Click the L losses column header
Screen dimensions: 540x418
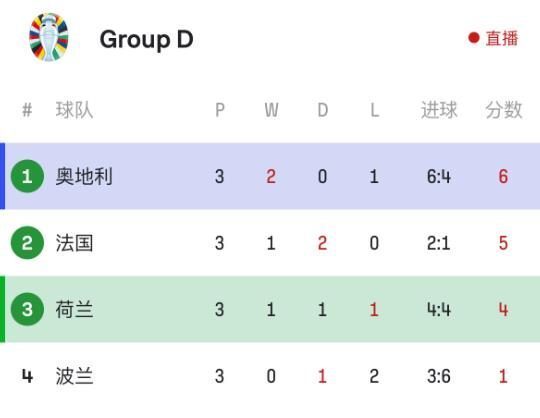click(x=375, y=111)
